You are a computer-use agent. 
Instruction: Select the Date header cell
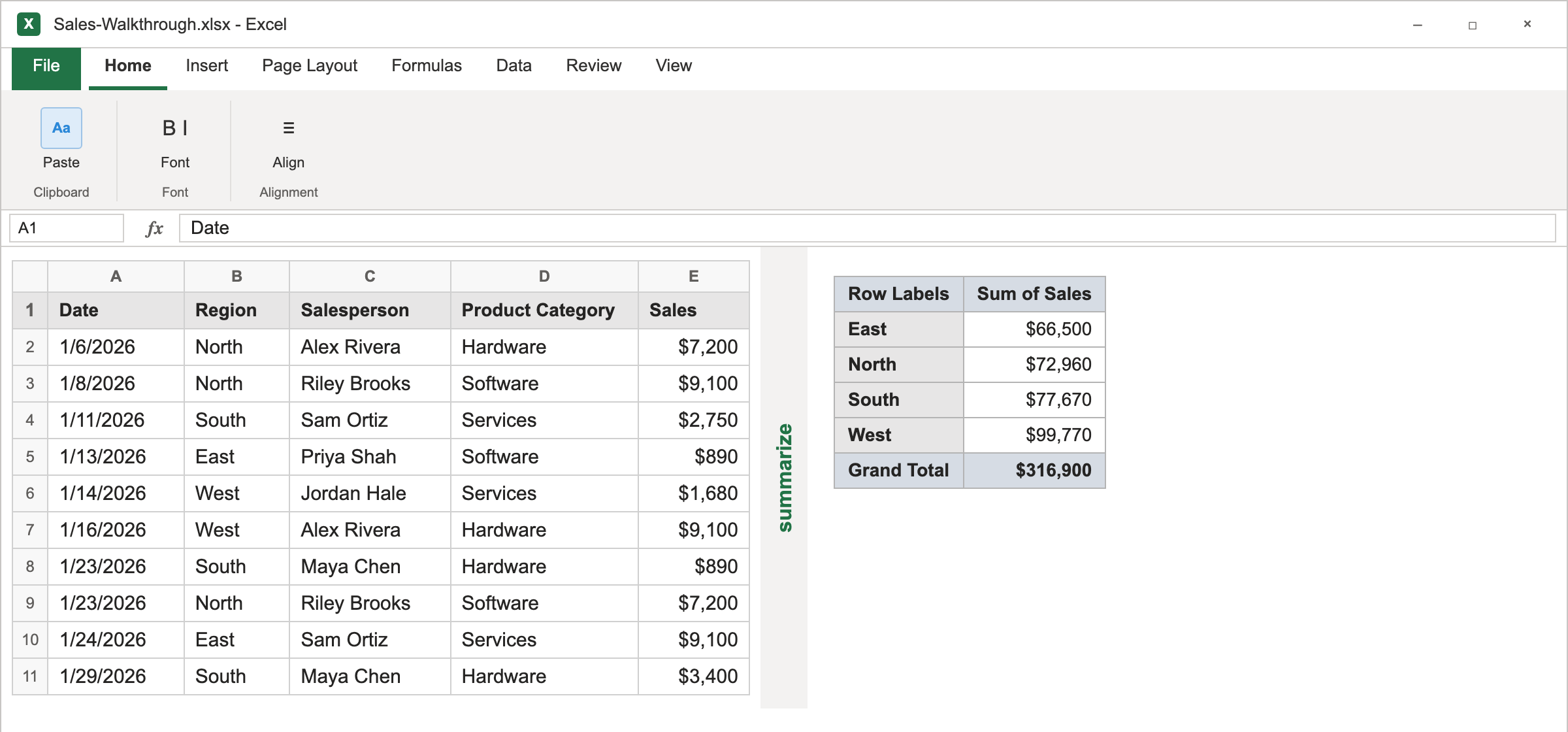tap(116, 310)
